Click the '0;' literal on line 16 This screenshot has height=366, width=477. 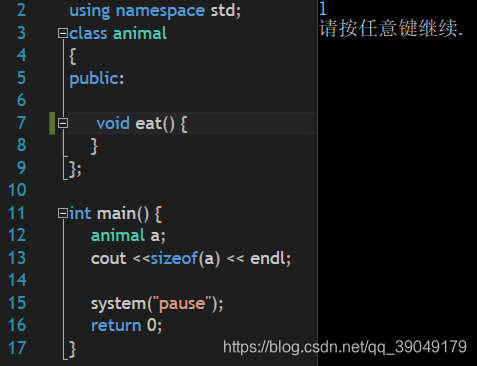tap(154, 326)
